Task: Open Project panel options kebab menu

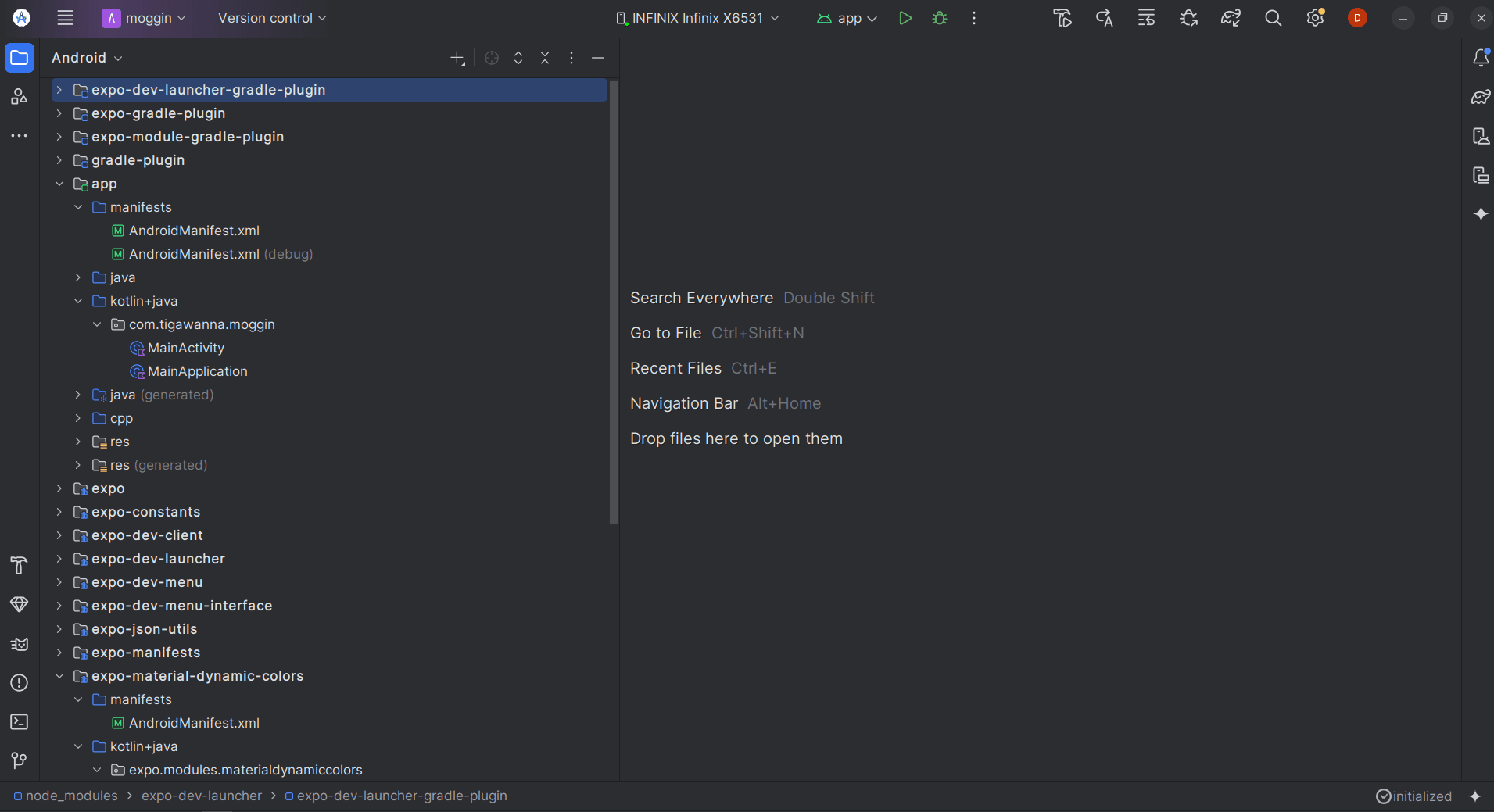Action: click(x=571, y=58)
